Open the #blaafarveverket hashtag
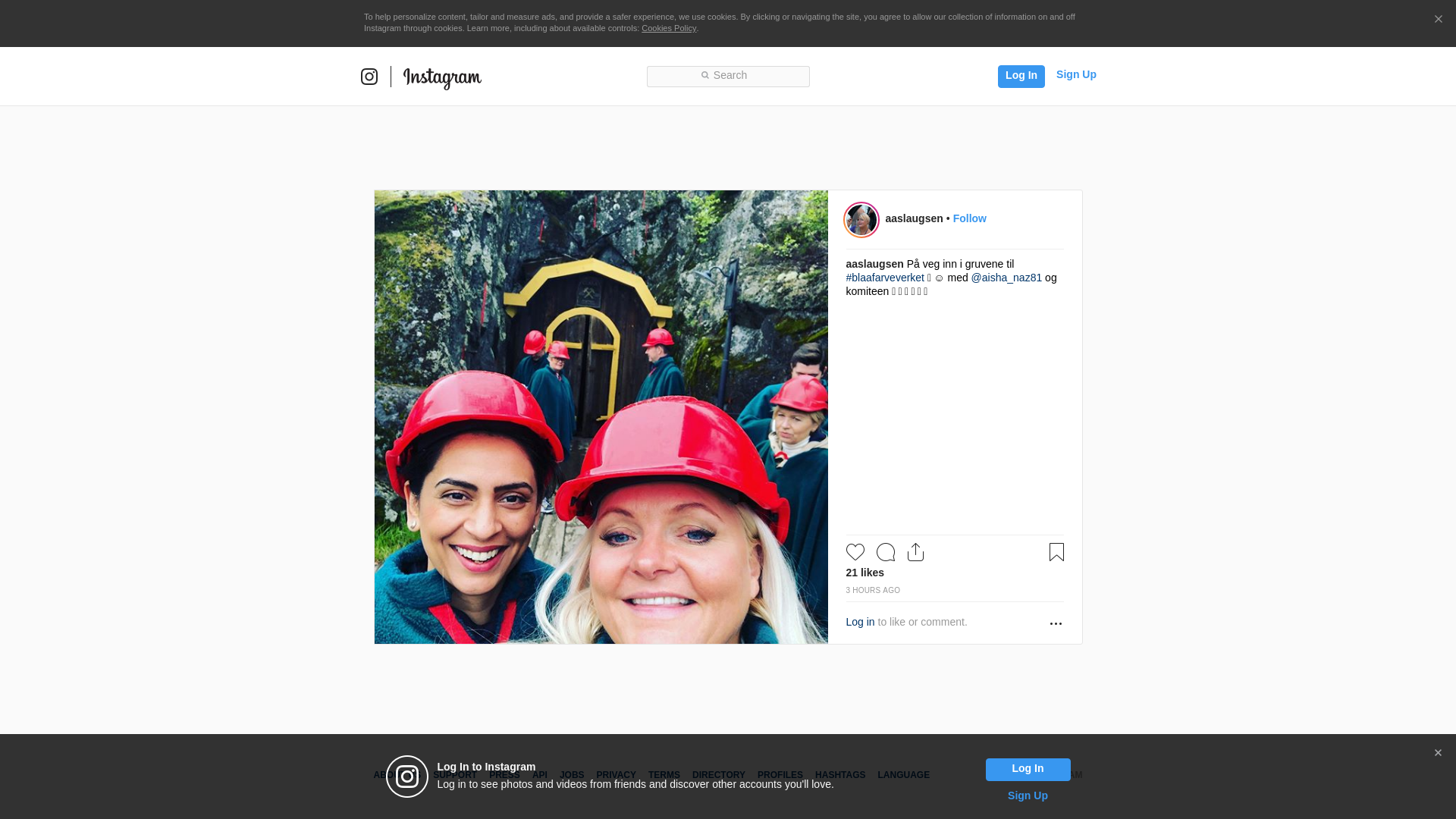The image size is (1456, 819). click(x=885, y=278)
